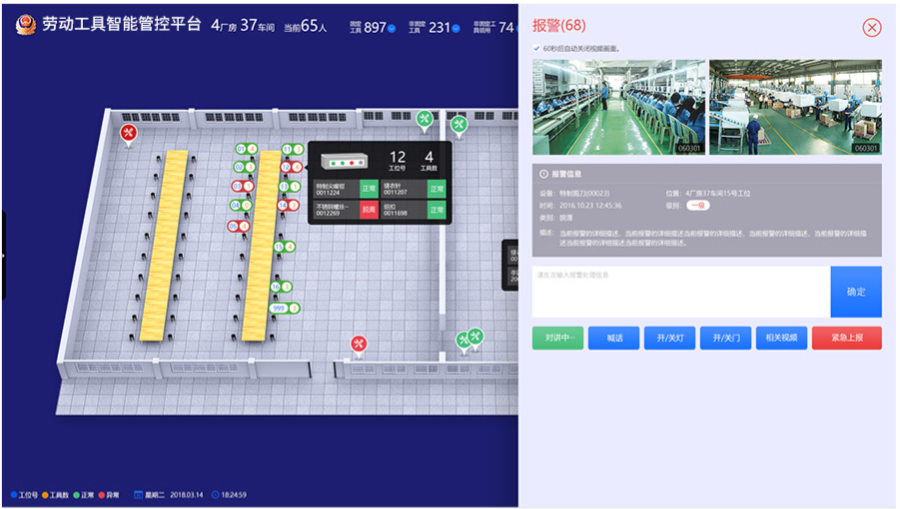Click the red 紧急上报 emergency report button
This screenshot has width=900, height=509.
pos(847,338)
